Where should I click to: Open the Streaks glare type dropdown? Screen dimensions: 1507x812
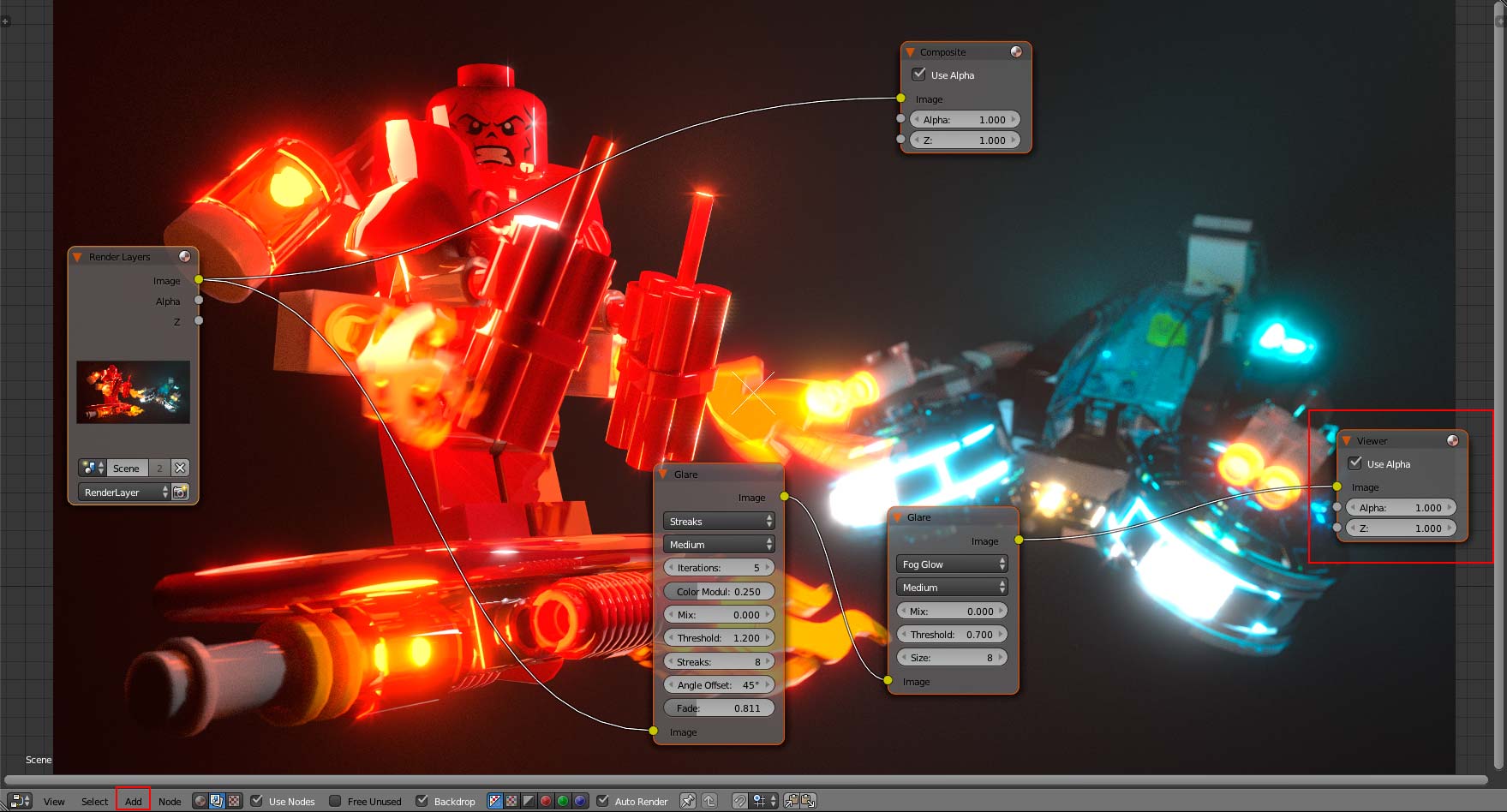719,521
